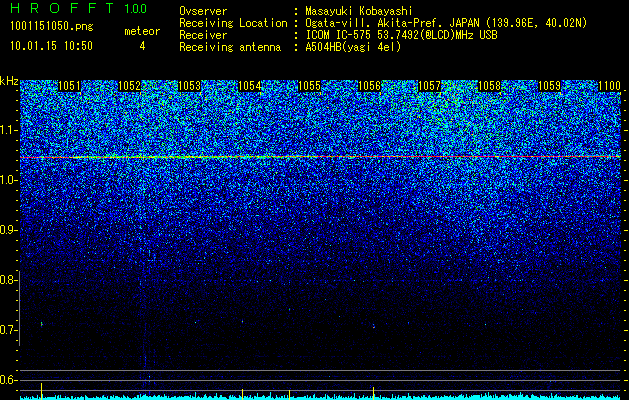Viewport: 629px width, 400px height.
Task: Click the 1053 time label
Action: point(189,86)
